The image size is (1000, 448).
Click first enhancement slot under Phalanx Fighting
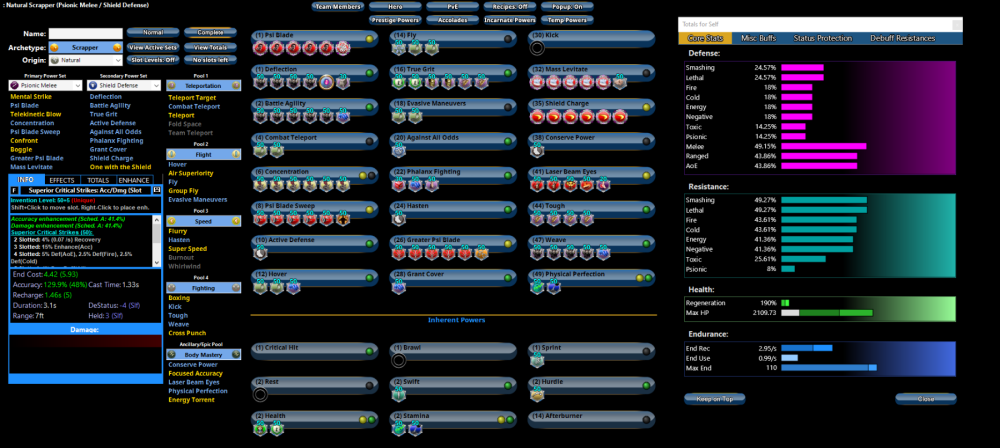point(399,184)
